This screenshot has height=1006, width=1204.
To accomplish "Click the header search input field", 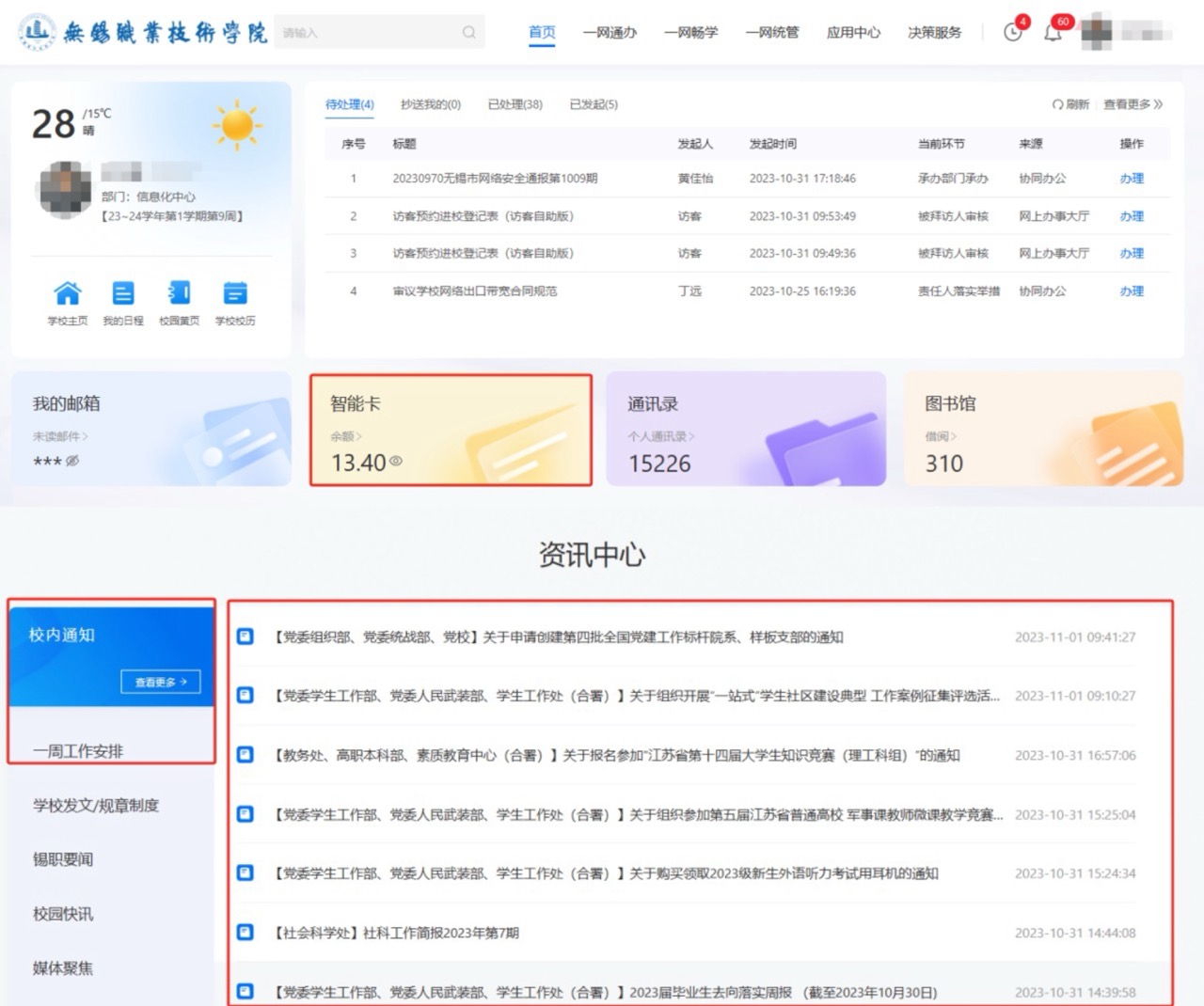I will point(367,33).
